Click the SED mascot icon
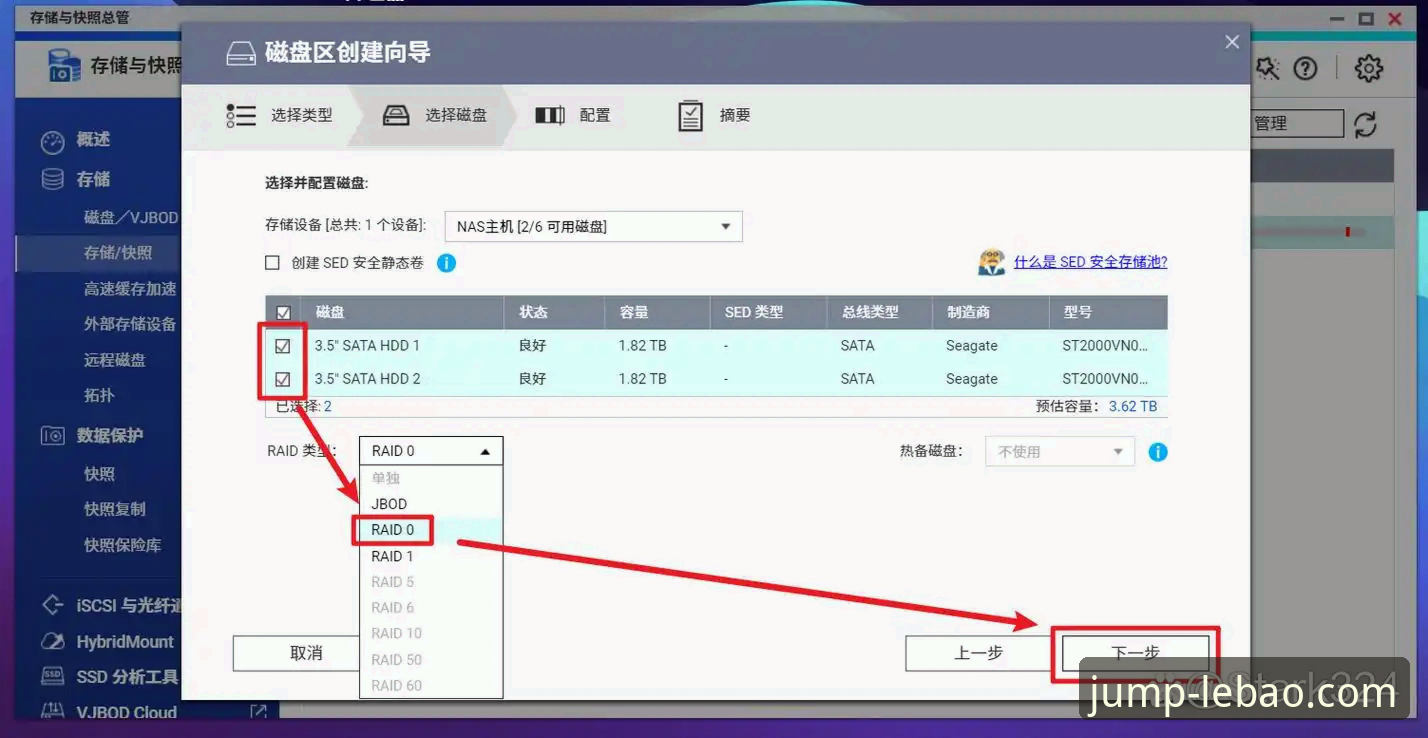1428x738 pixels. (x=991, y=262)
